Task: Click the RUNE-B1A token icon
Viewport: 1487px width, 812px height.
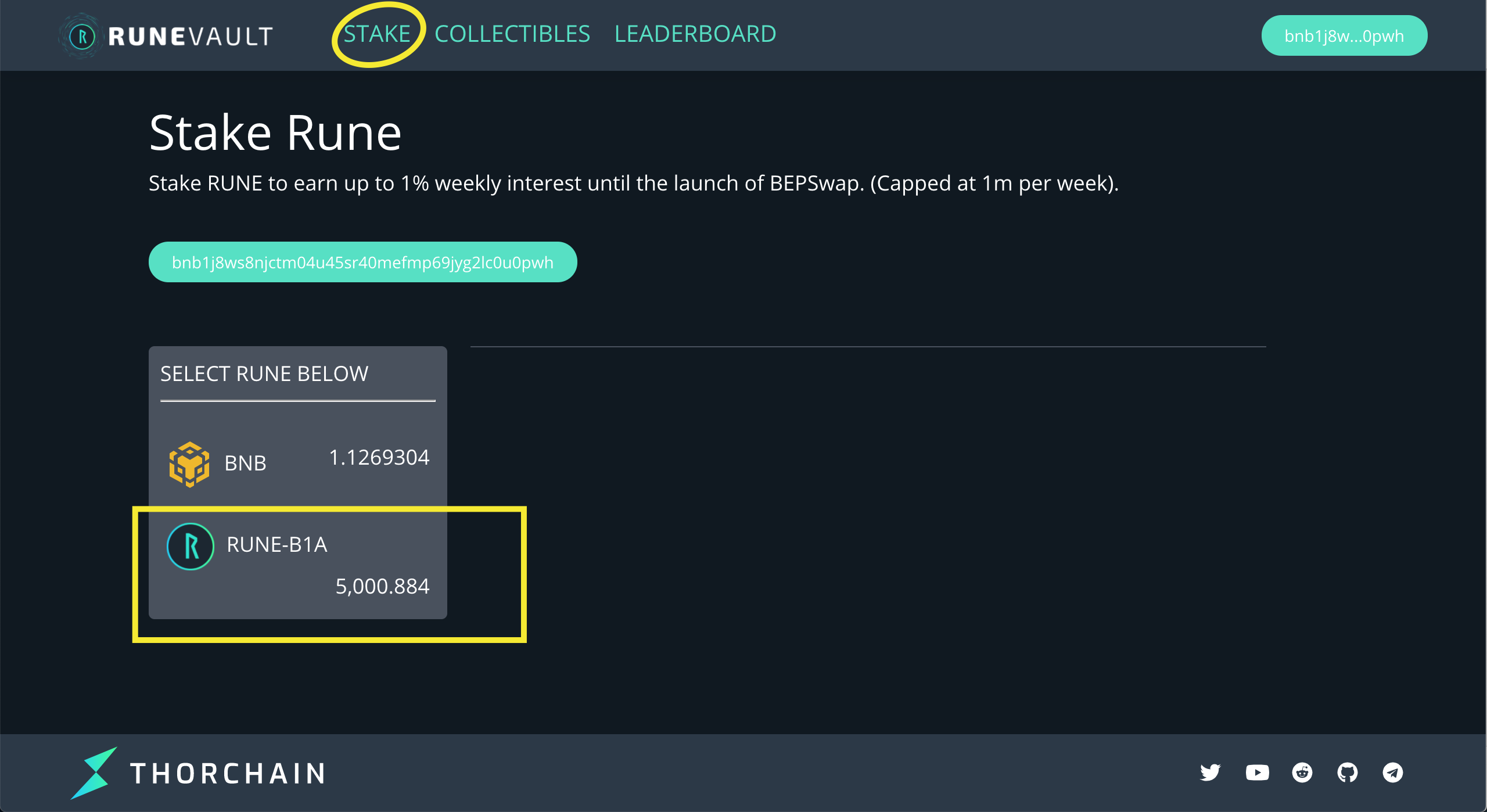Action: pyautogui.click(x=191, y=546)
